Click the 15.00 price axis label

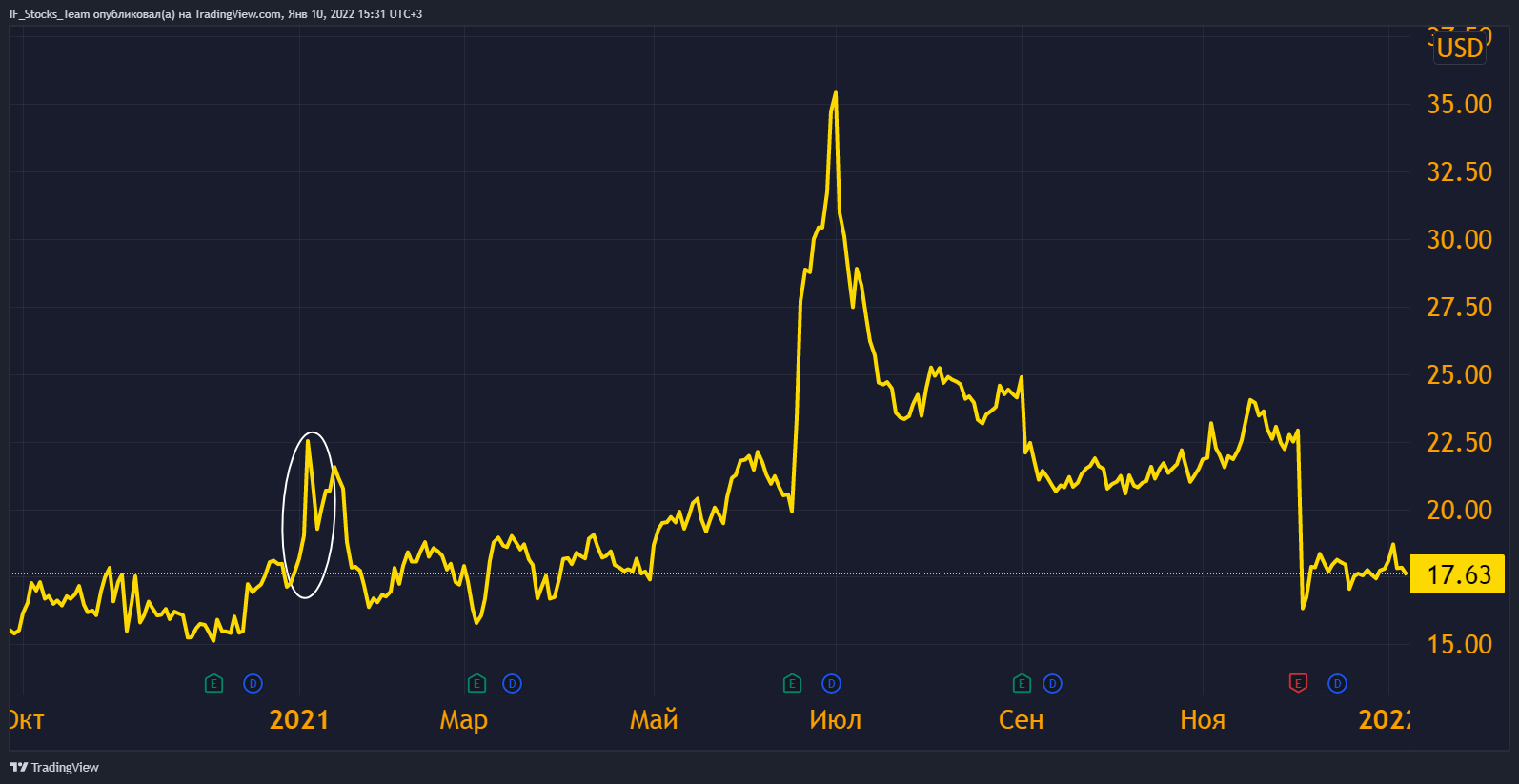[1459, 644]
